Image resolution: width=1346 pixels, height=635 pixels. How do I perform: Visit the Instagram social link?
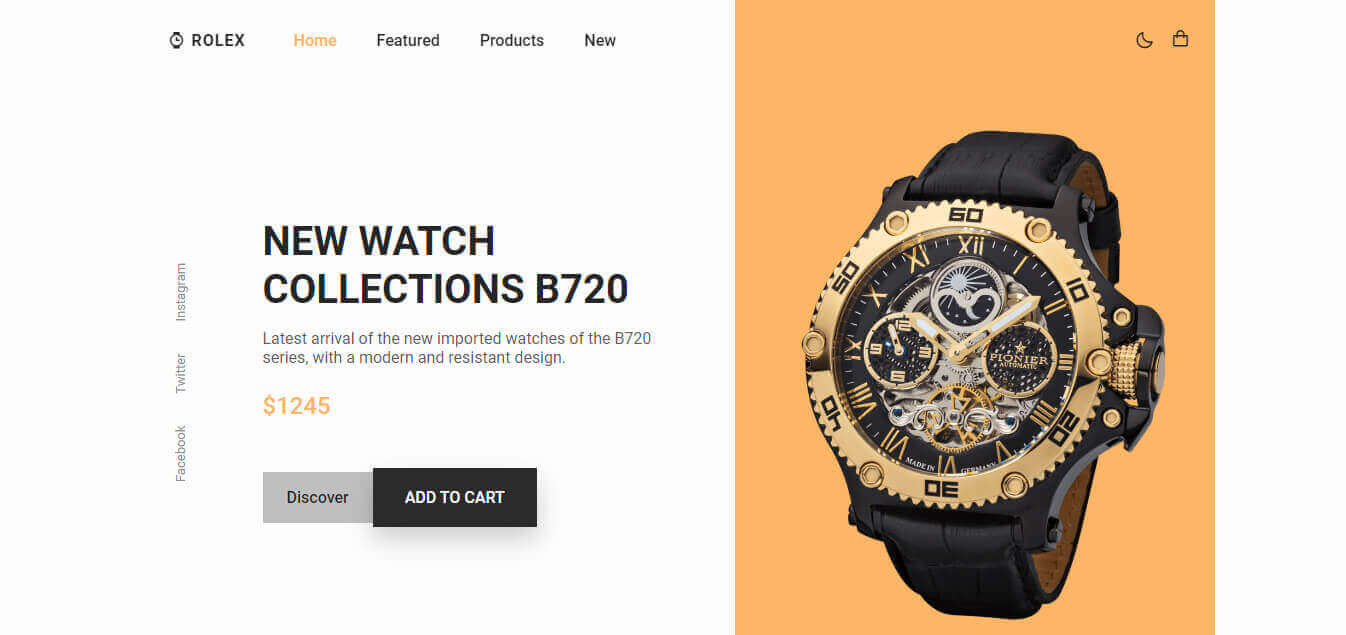tap(181, 292)
